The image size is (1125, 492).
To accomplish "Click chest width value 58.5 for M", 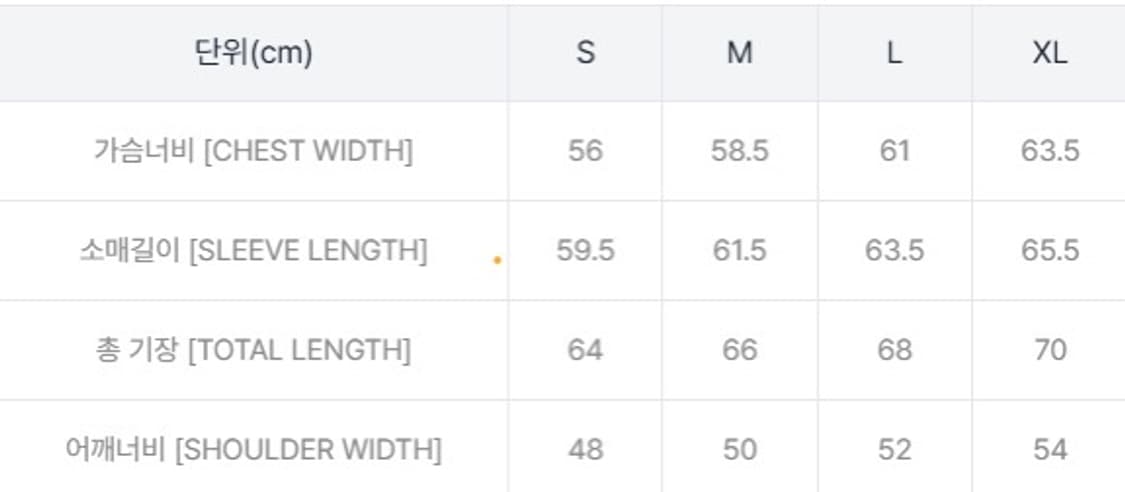I will 739,151.
